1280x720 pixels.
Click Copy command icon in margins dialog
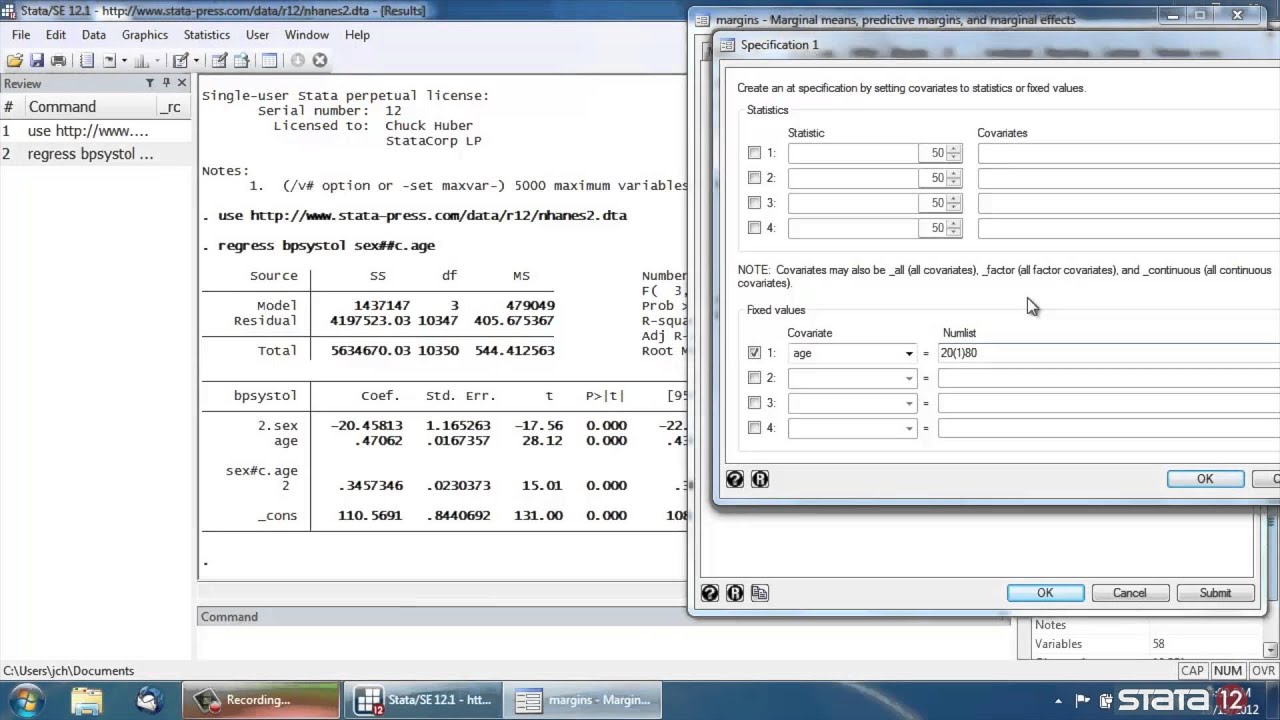pyautogui.click(x=760, y=592)
